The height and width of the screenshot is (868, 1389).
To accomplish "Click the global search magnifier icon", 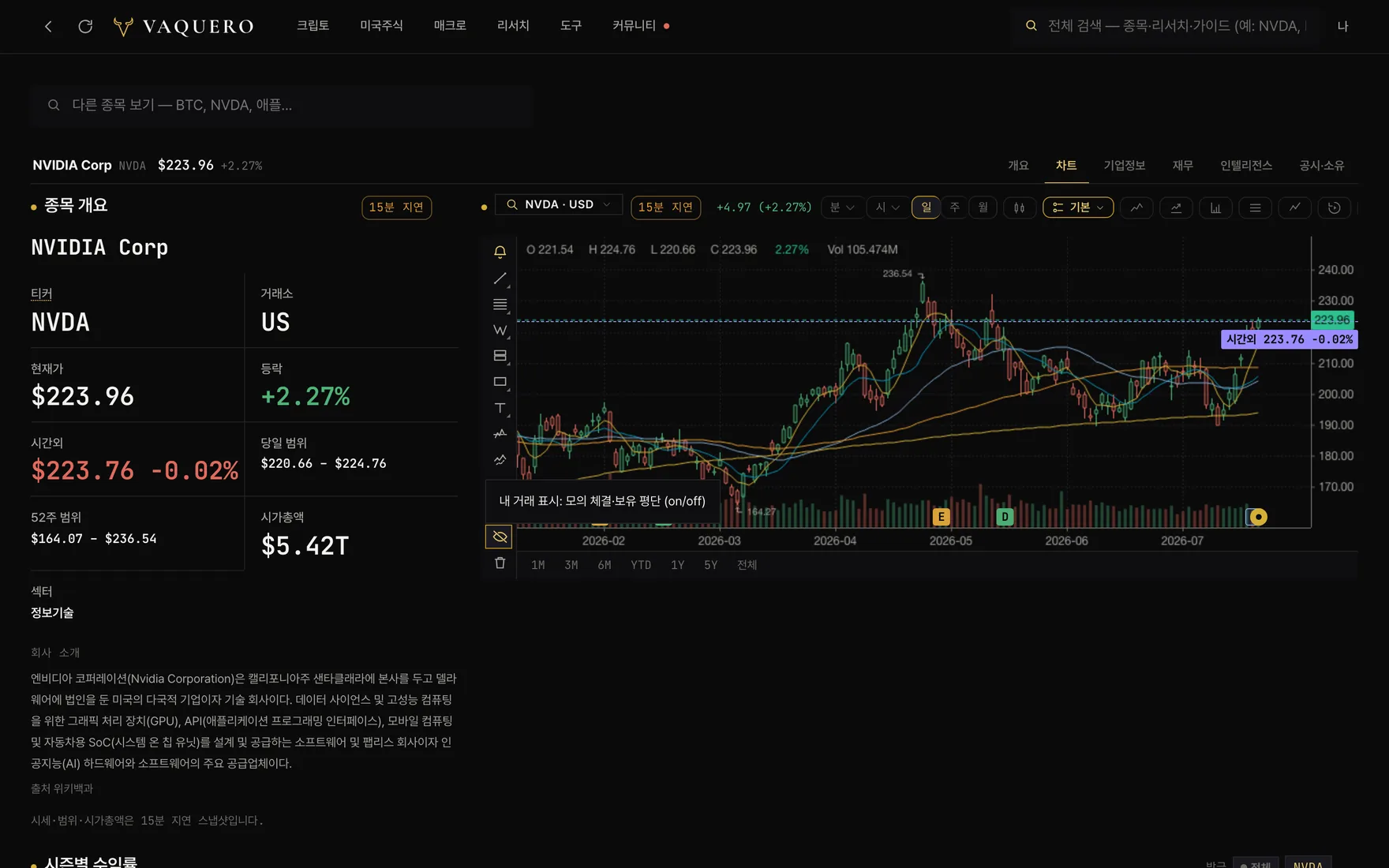I will 1031,26.
